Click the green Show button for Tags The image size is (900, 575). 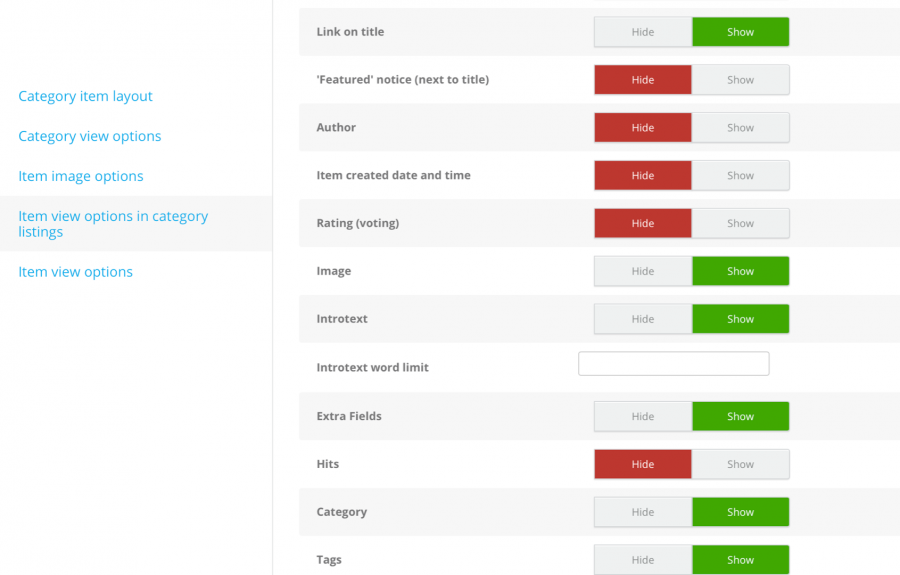(x=740, y=560)
